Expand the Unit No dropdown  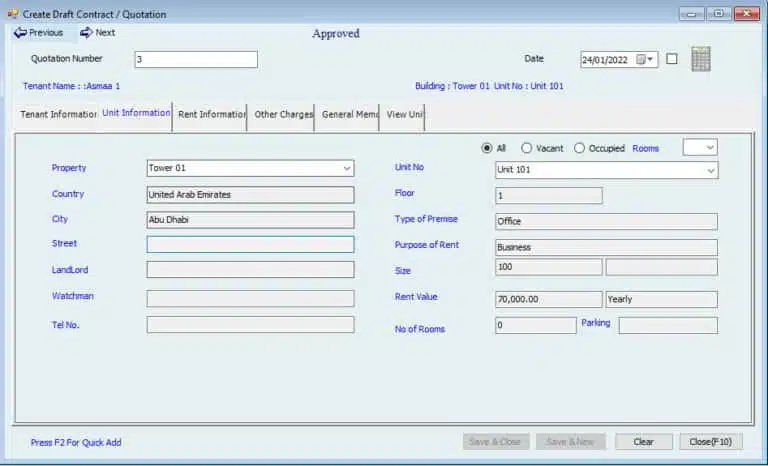click(x=711, y=171)
